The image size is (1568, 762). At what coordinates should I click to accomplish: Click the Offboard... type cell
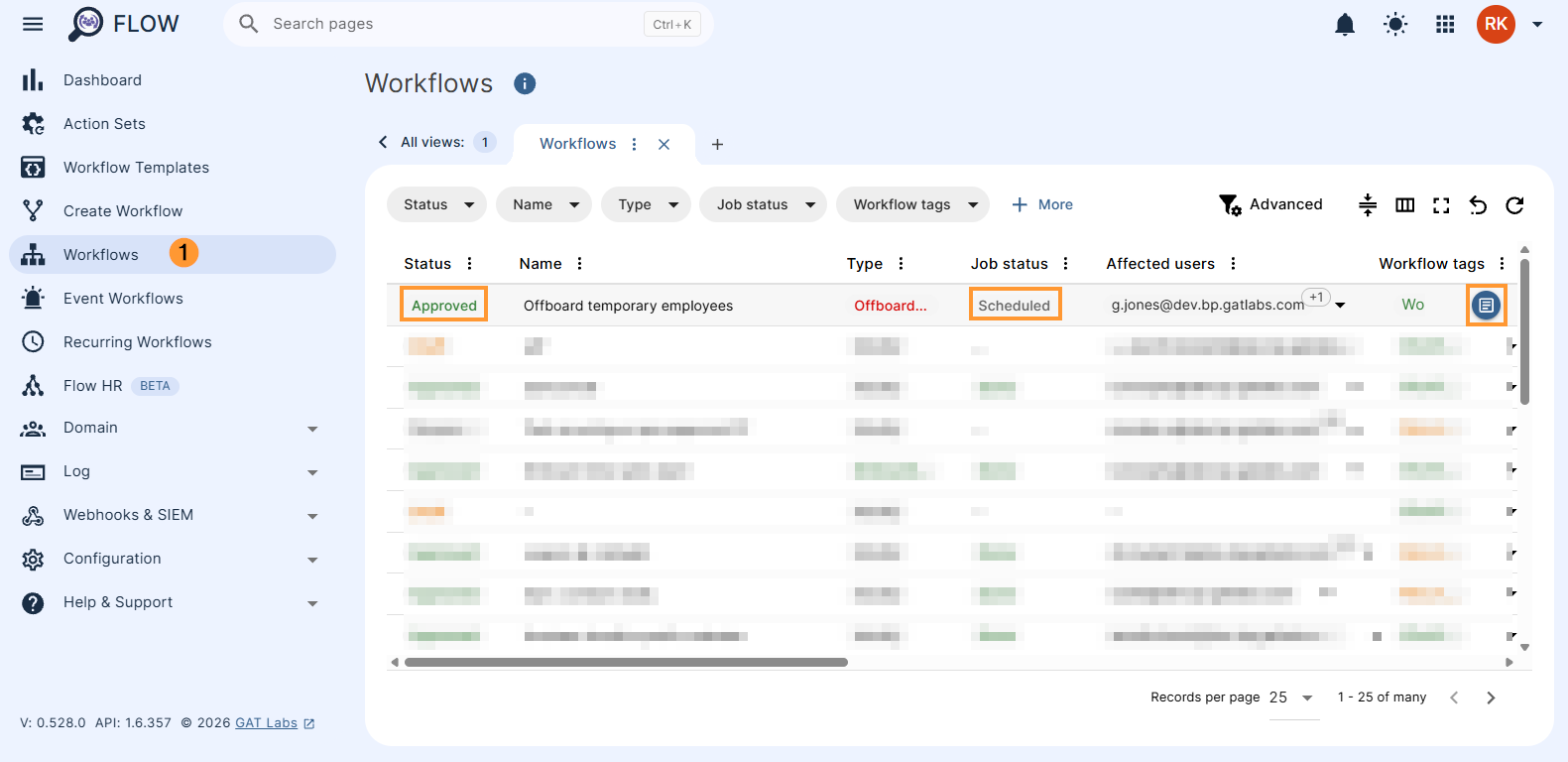click(x=890, y=306)
